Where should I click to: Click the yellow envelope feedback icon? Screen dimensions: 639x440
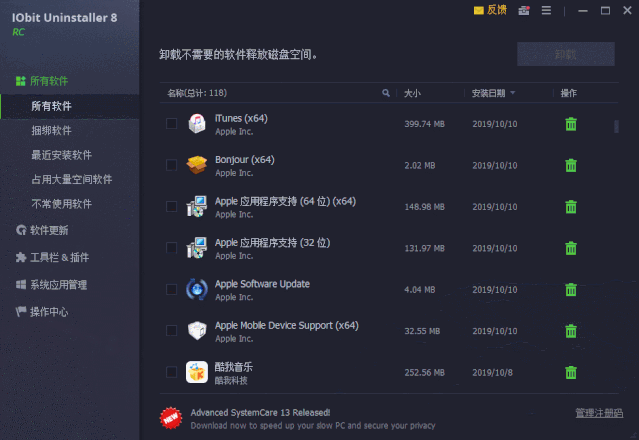478,10
